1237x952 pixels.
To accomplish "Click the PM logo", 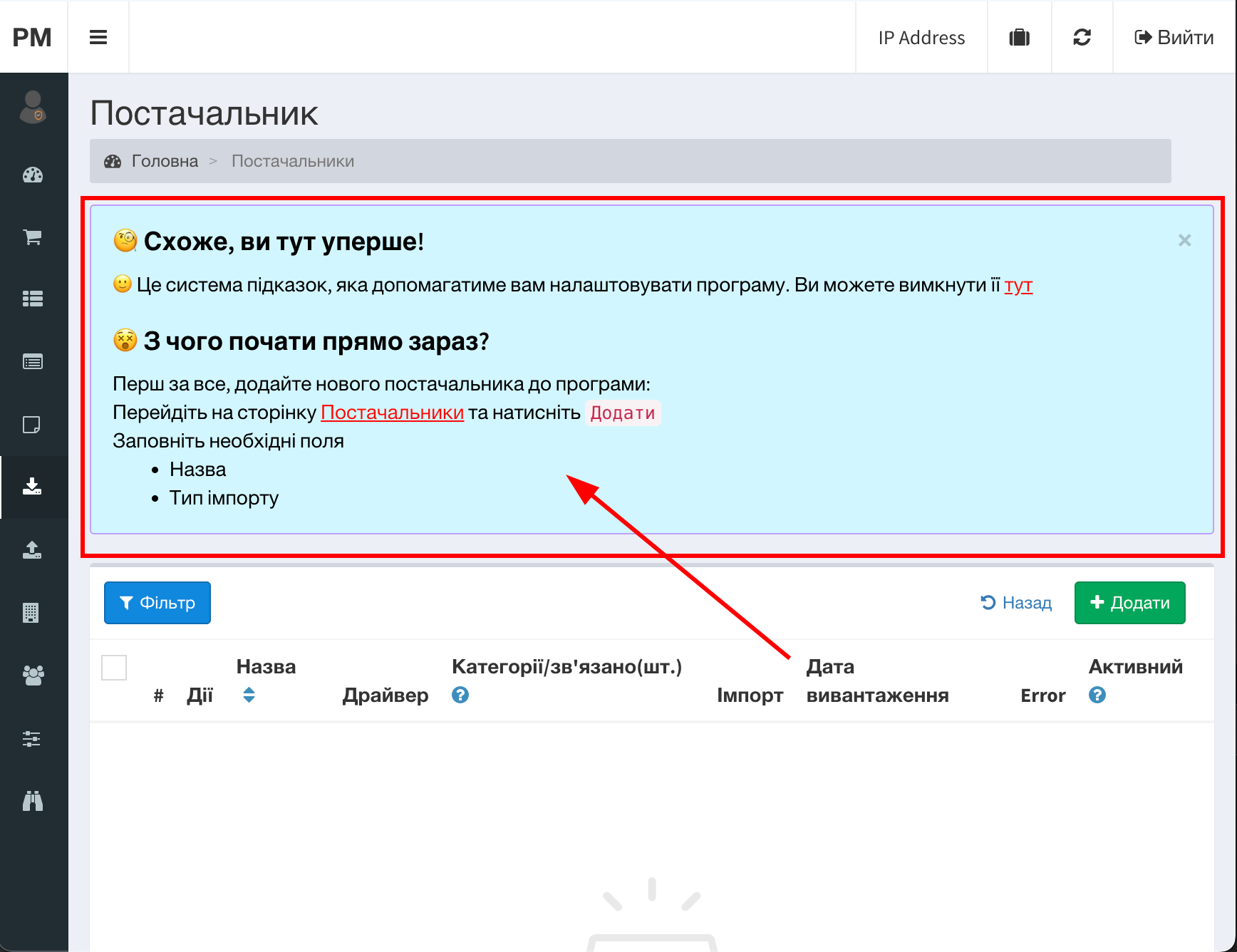I will [32, 37].
